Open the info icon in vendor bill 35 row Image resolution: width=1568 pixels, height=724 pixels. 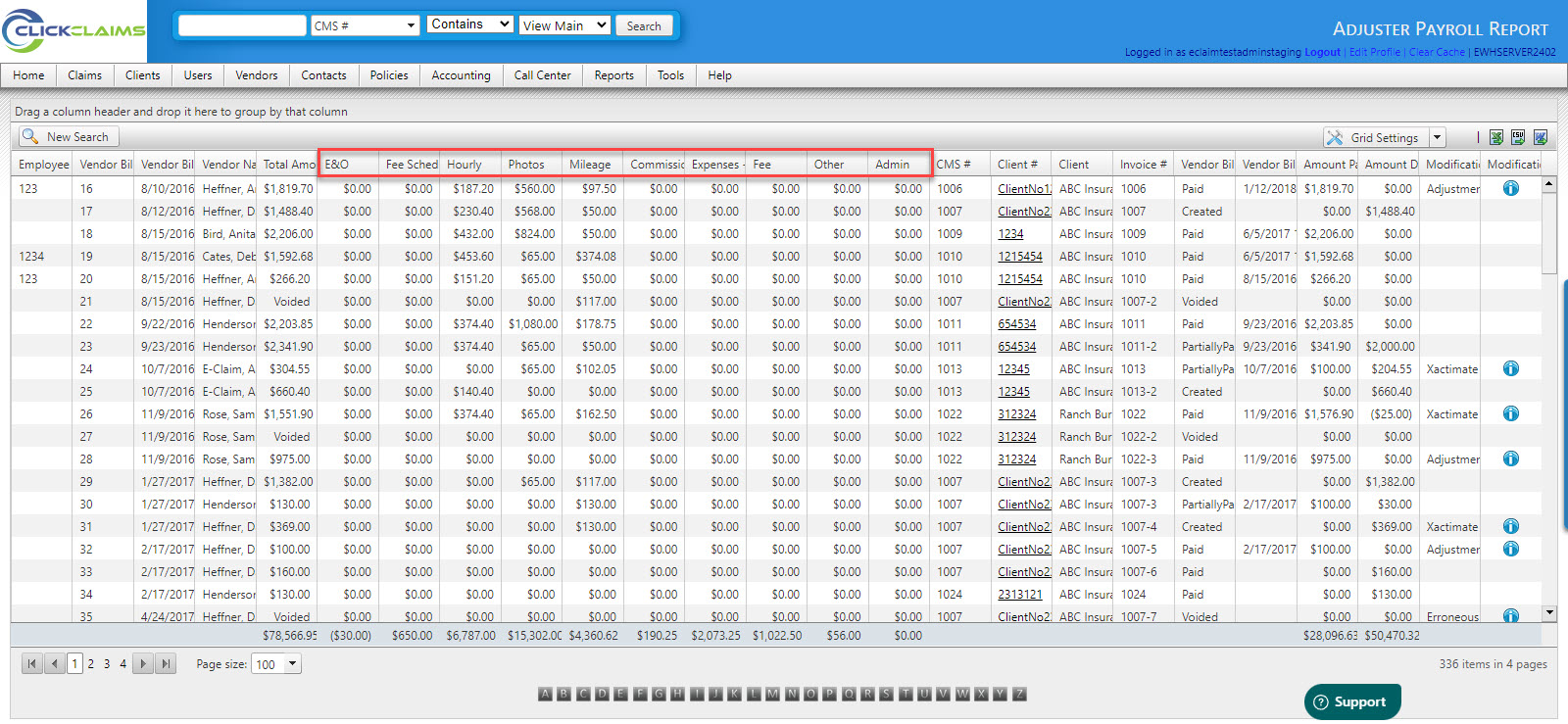1511,615
